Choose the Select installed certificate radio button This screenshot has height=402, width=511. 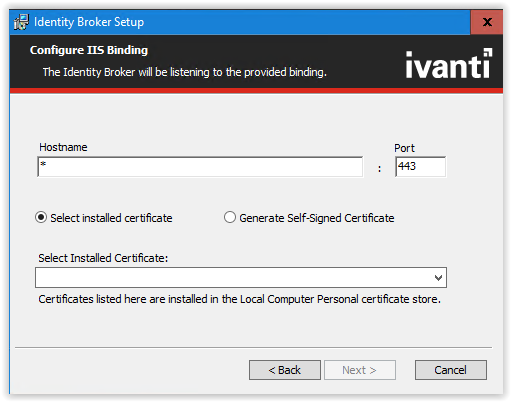click(41, 218)
